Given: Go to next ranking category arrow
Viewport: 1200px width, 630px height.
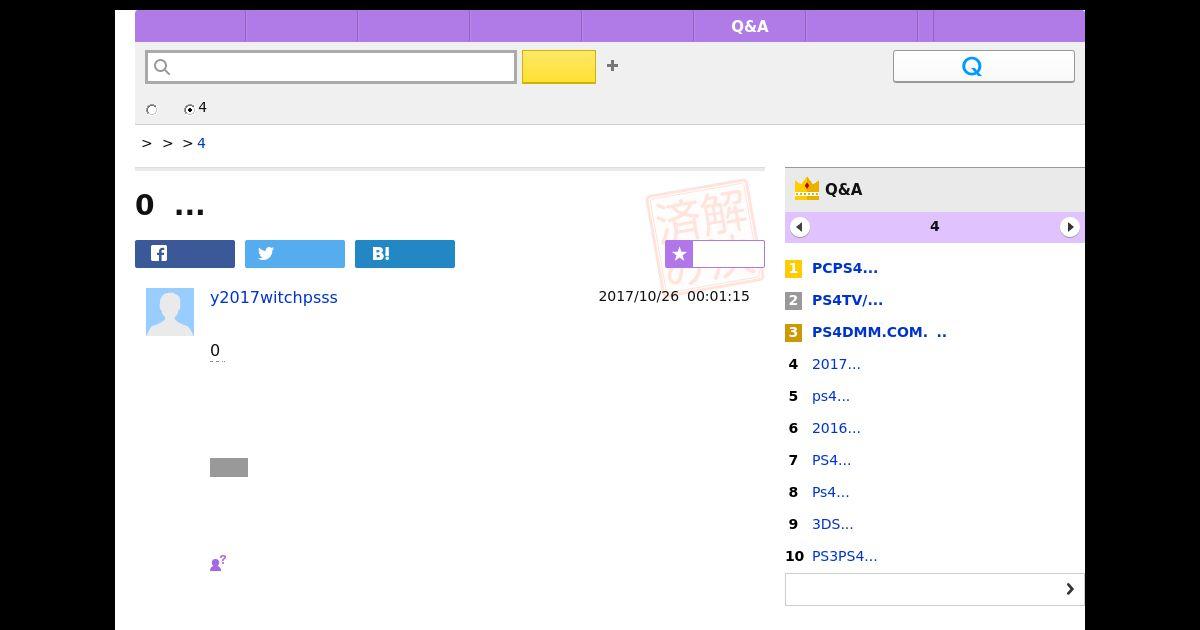Looking at the screenshot, I should click(x=1070, y=227).
